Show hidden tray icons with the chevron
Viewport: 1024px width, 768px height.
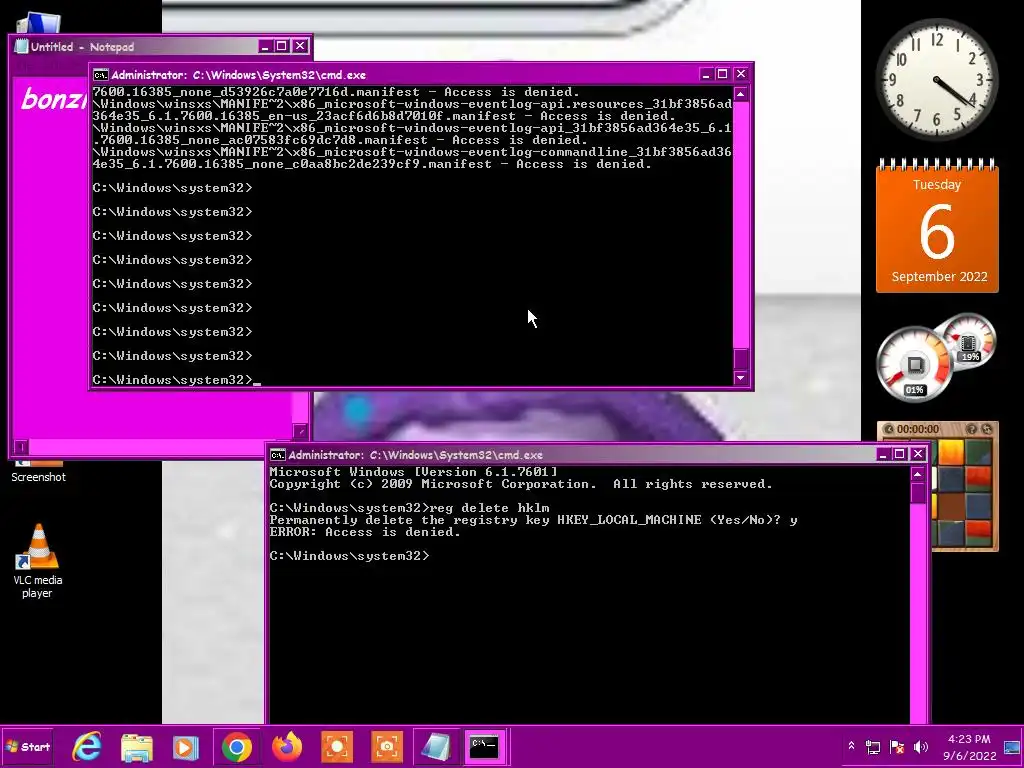click(x=851, y=746)
